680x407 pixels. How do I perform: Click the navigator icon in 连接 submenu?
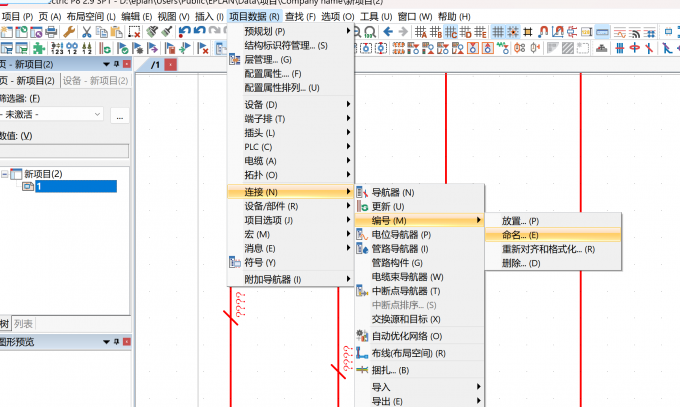coord(362,192)
